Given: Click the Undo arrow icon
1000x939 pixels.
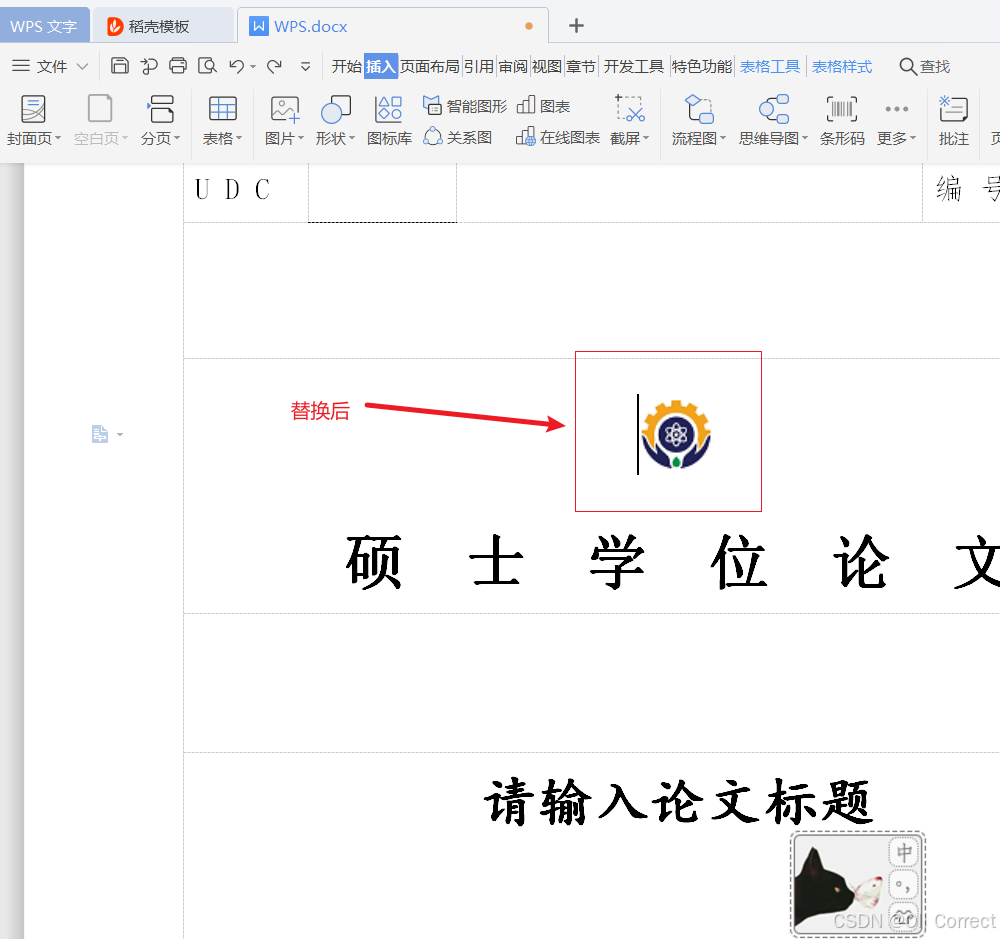Looking at the screenshot, I should pos(237,66).
